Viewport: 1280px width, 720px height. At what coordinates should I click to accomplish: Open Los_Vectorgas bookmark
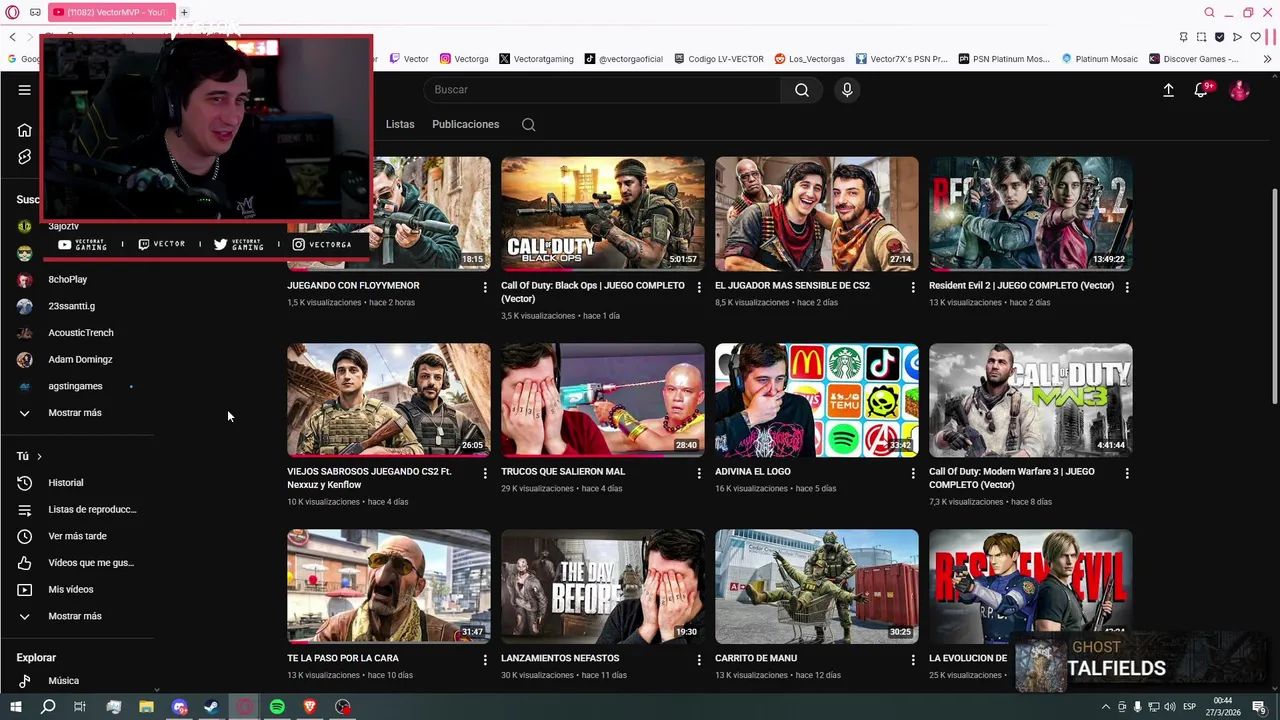coord(809,59)
